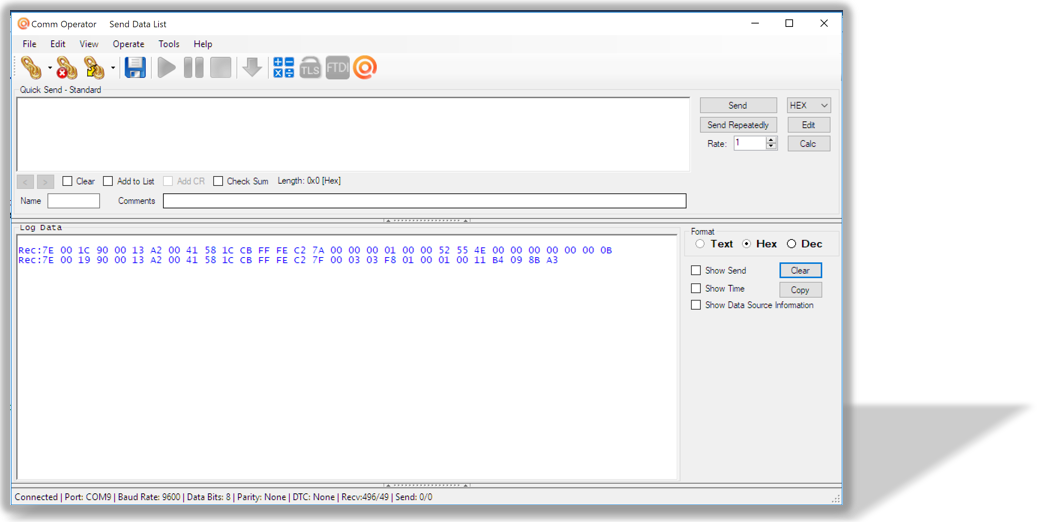Click the connection settings chain icon

pos(94,68)
